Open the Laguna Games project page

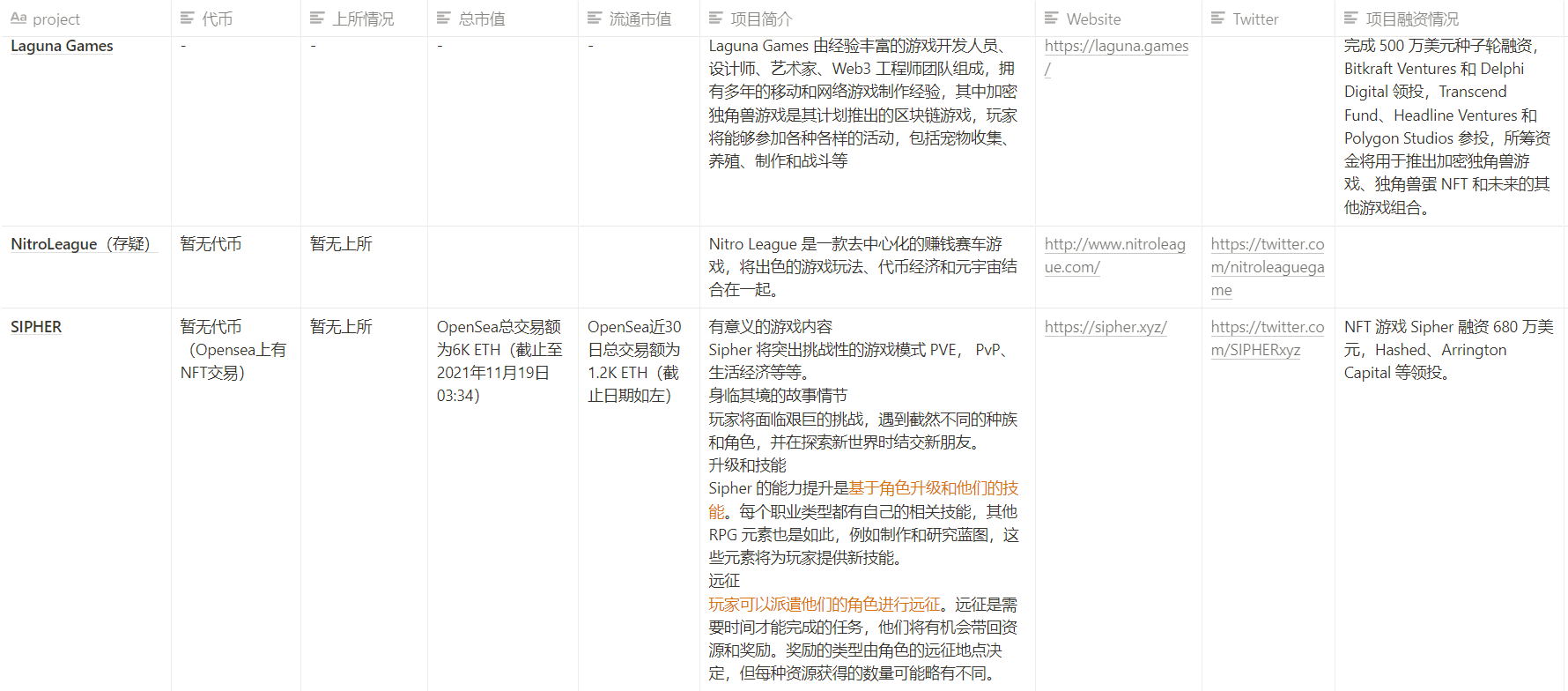(x=62, y=46)
